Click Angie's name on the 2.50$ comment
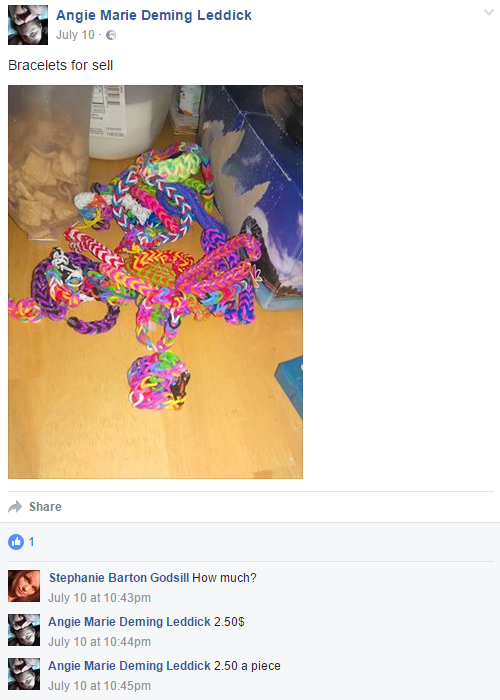 coord(129,622)
